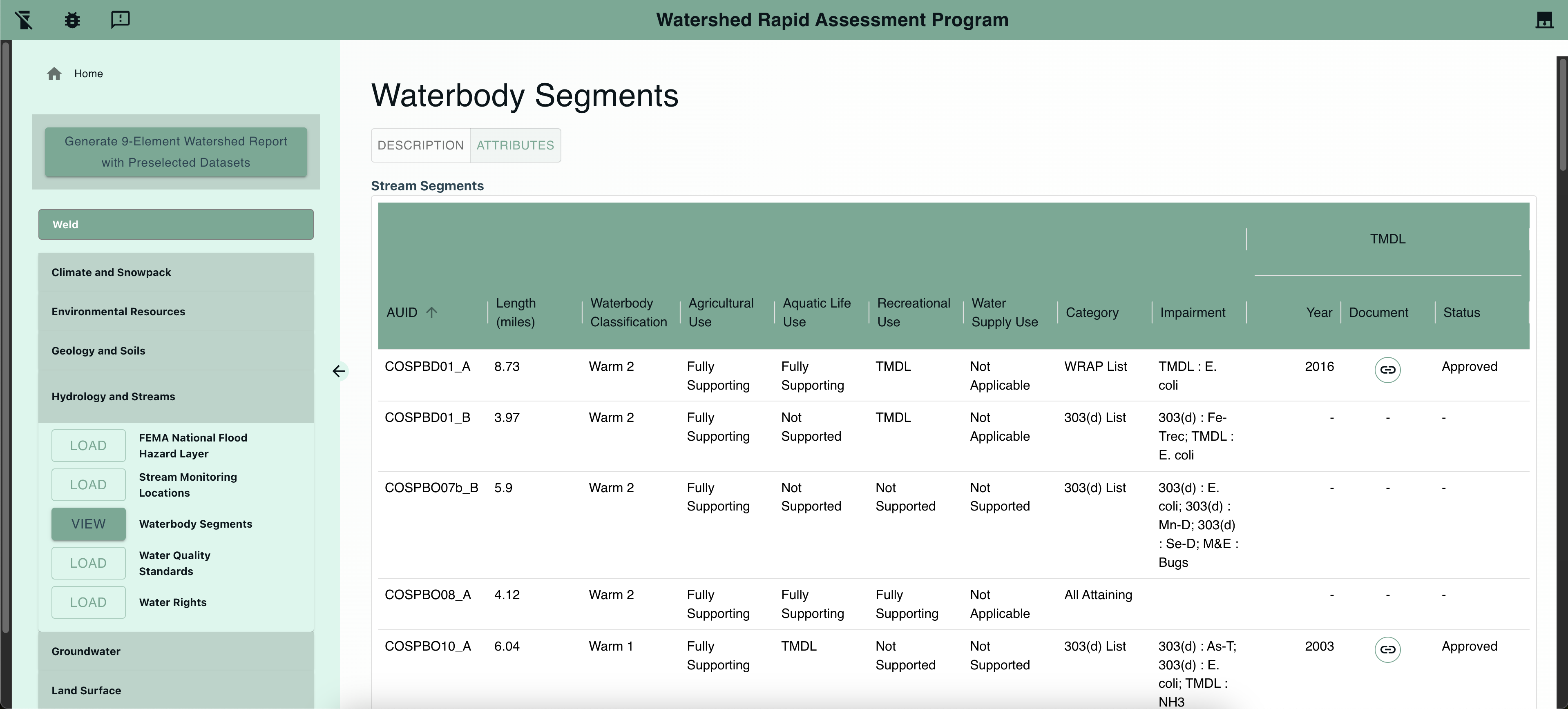This screenshot has width=1568, height=709.
Task: Sort by AUID using the arrow icon
Action: pos(431,312)
